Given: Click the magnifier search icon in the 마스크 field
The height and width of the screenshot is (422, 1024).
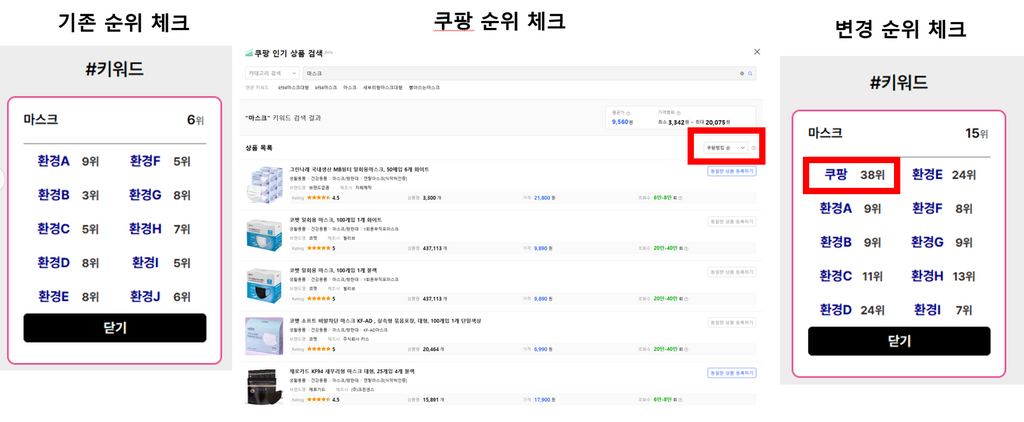Looking at the screenshot, I should coord(750,74).
